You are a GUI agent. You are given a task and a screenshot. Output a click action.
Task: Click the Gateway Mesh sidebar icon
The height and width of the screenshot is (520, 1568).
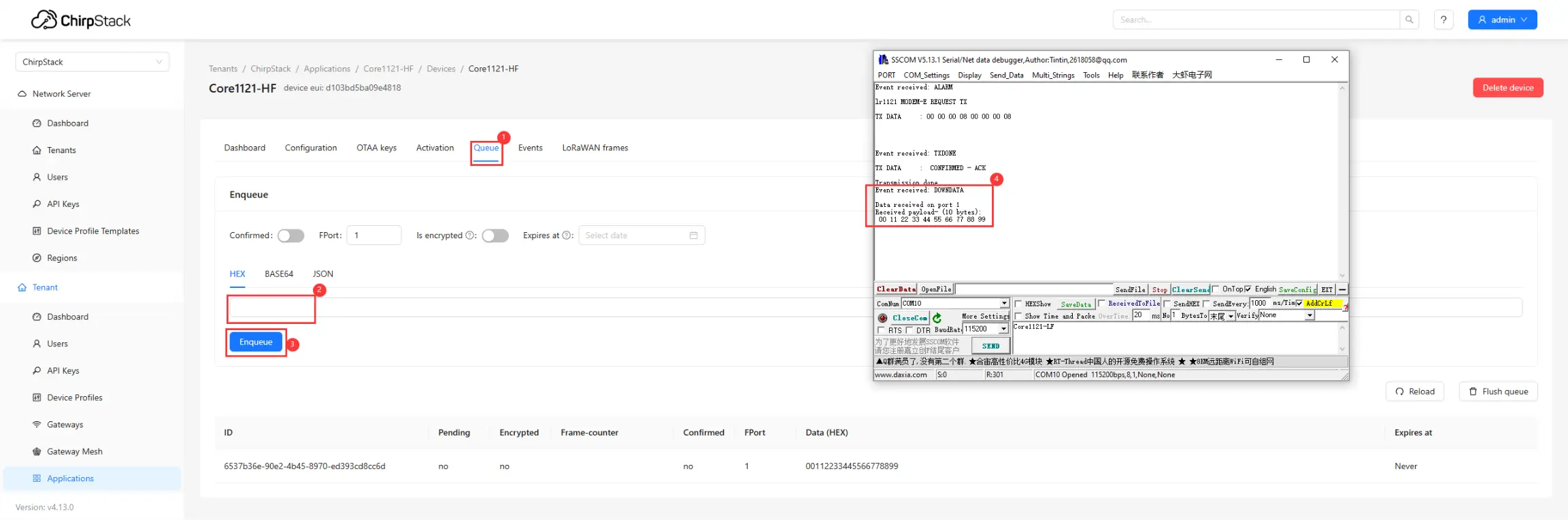(37, 451)
